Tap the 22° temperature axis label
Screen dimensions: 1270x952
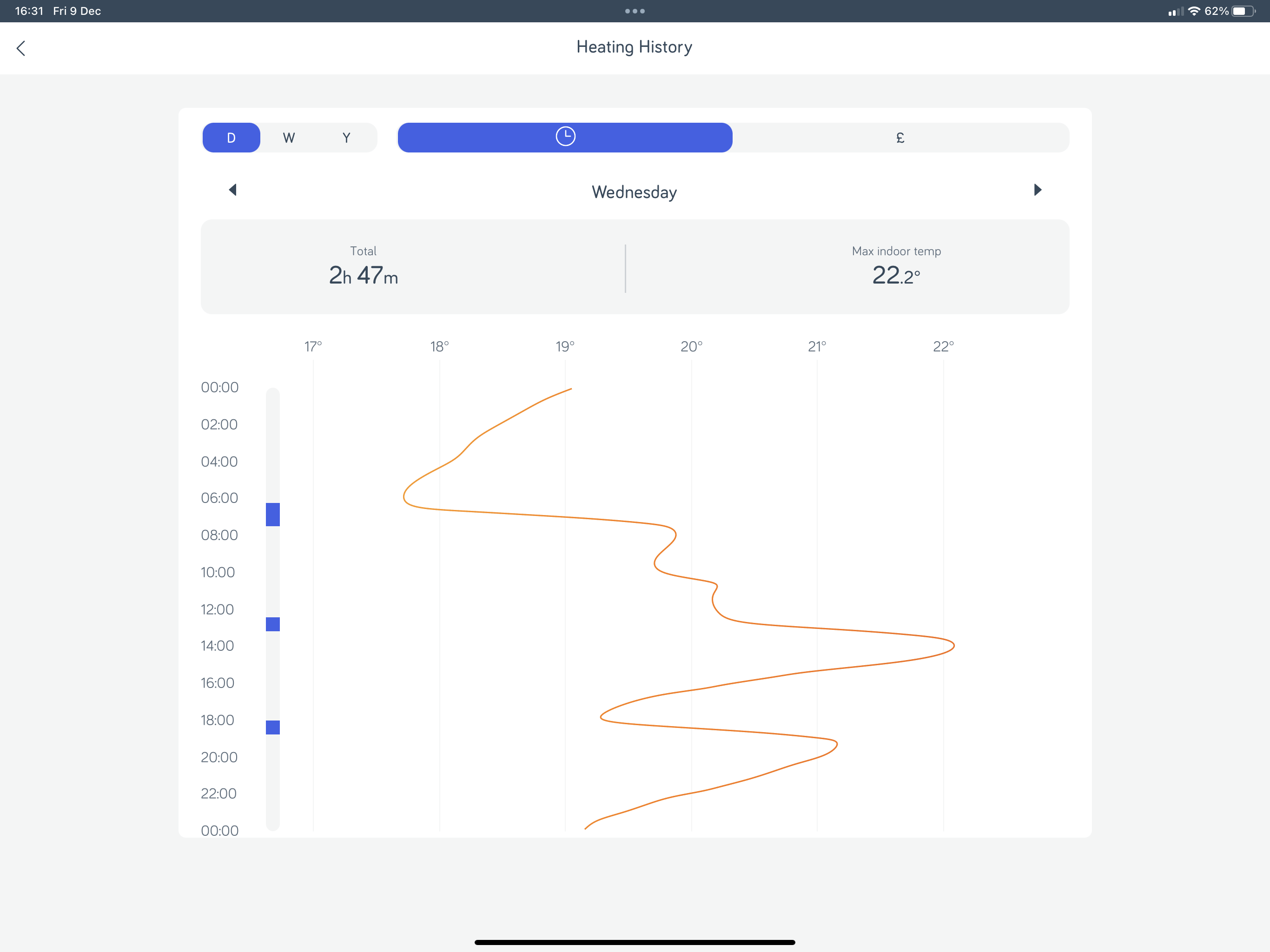coord(943,346)
